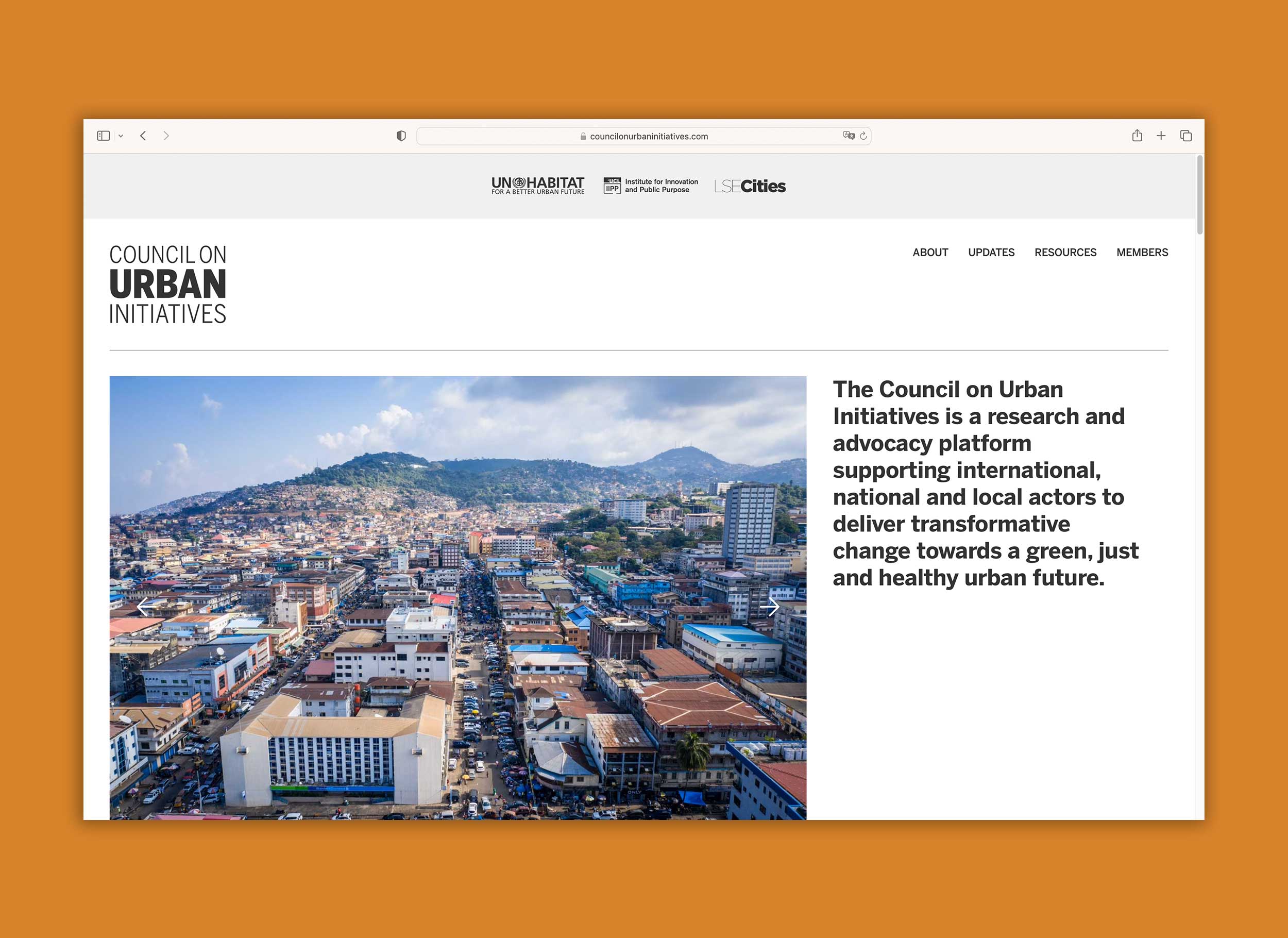Image resolution: width=1288 pixels, height=938 pixels.
Task: Open the share menu
Action: pyautogui.click(x=1137, y=136)
